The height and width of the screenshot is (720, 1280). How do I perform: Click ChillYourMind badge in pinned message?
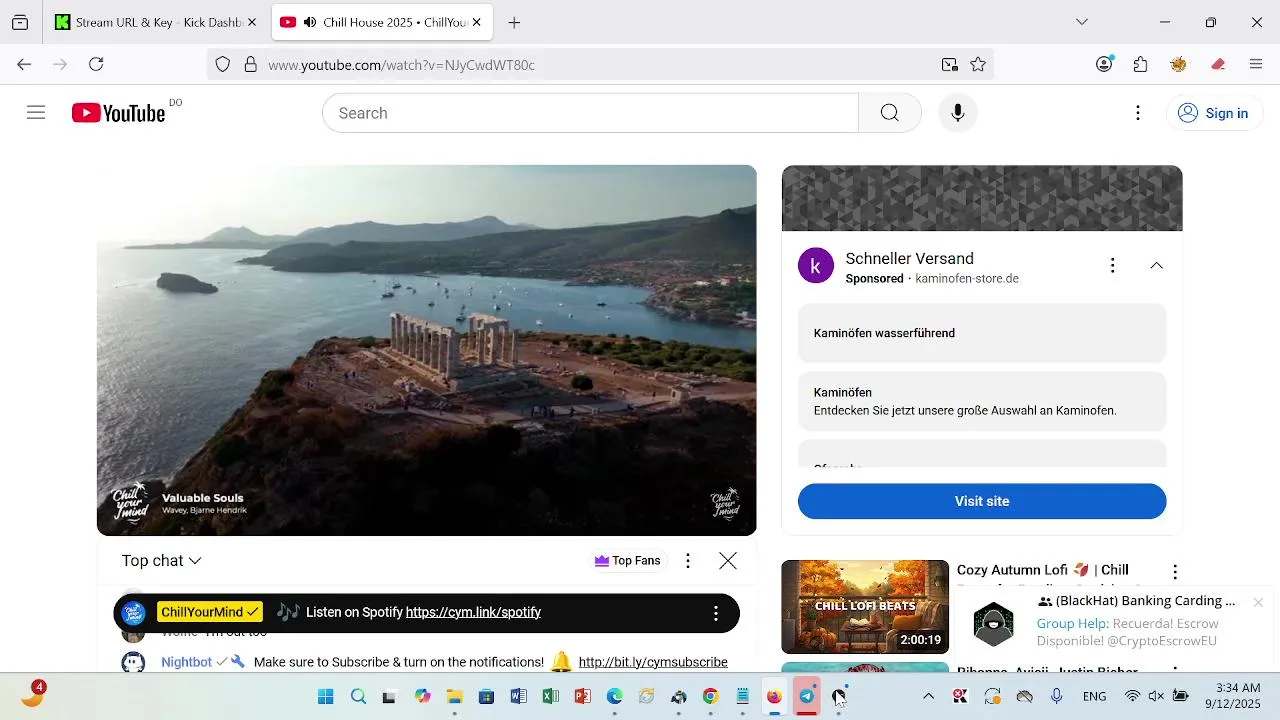click(210, 612)
